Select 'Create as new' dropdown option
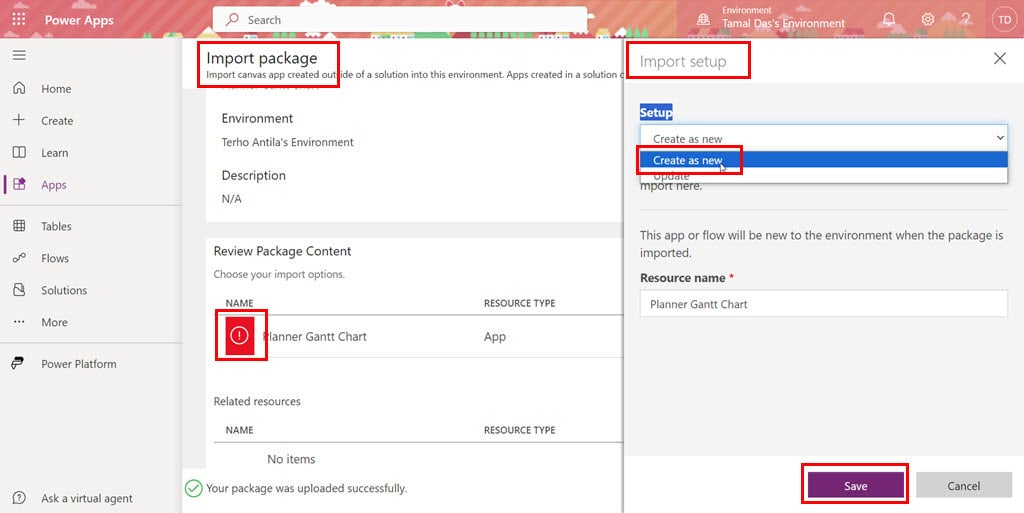This screenshot has height=513, width=1024. pyautogui.click(x=824, y=160)
